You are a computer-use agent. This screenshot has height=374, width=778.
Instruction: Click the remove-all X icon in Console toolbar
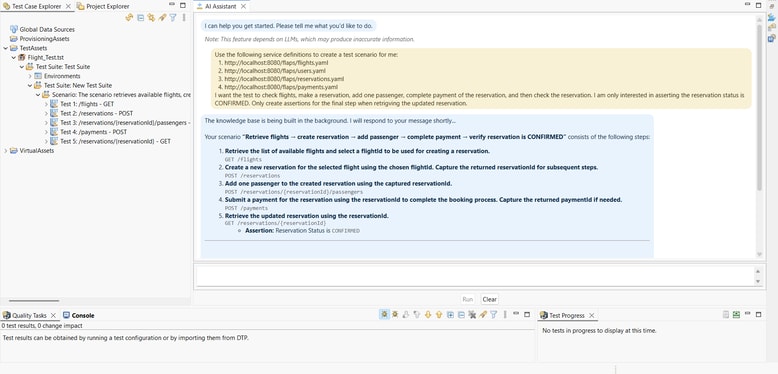coord(472,314)
